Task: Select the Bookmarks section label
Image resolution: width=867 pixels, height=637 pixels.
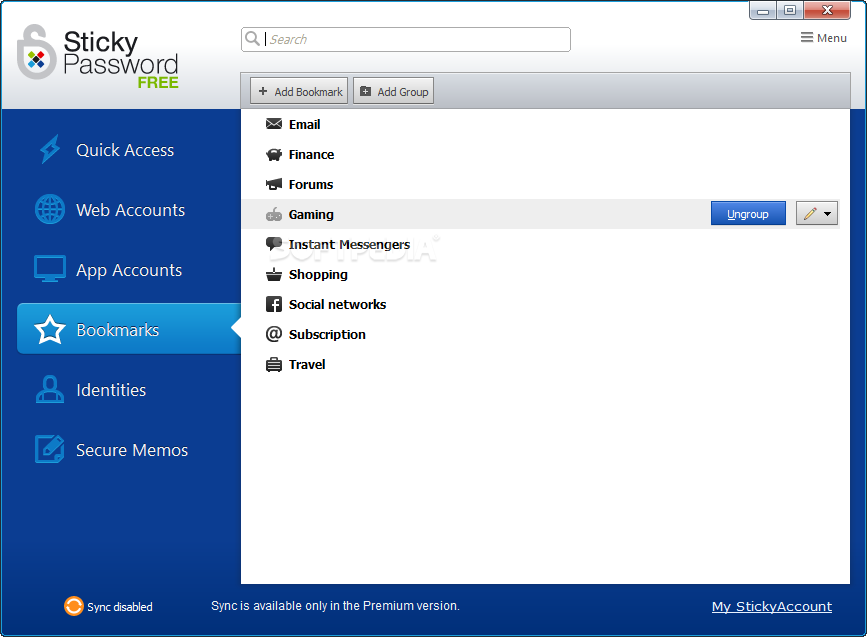Action: 118,330
